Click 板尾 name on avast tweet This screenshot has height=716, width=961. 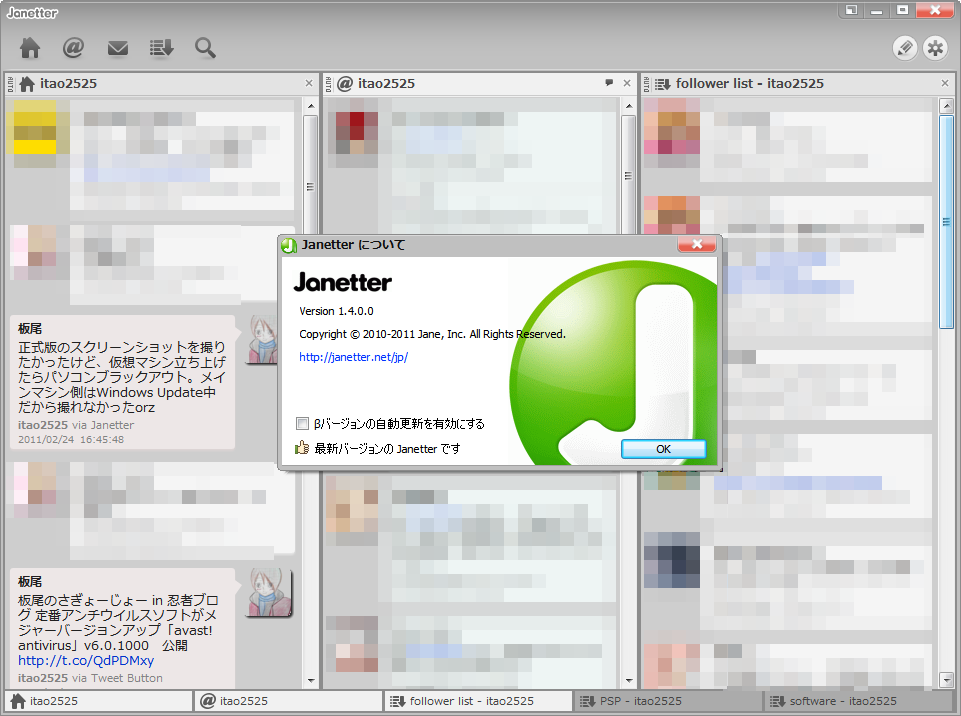(x=30, y=582)
